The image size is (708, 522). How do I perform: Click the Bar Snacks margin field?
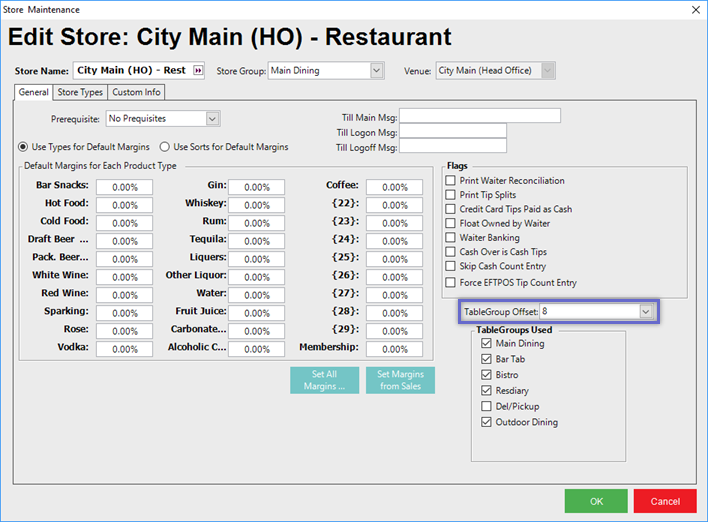coord(124,187)
